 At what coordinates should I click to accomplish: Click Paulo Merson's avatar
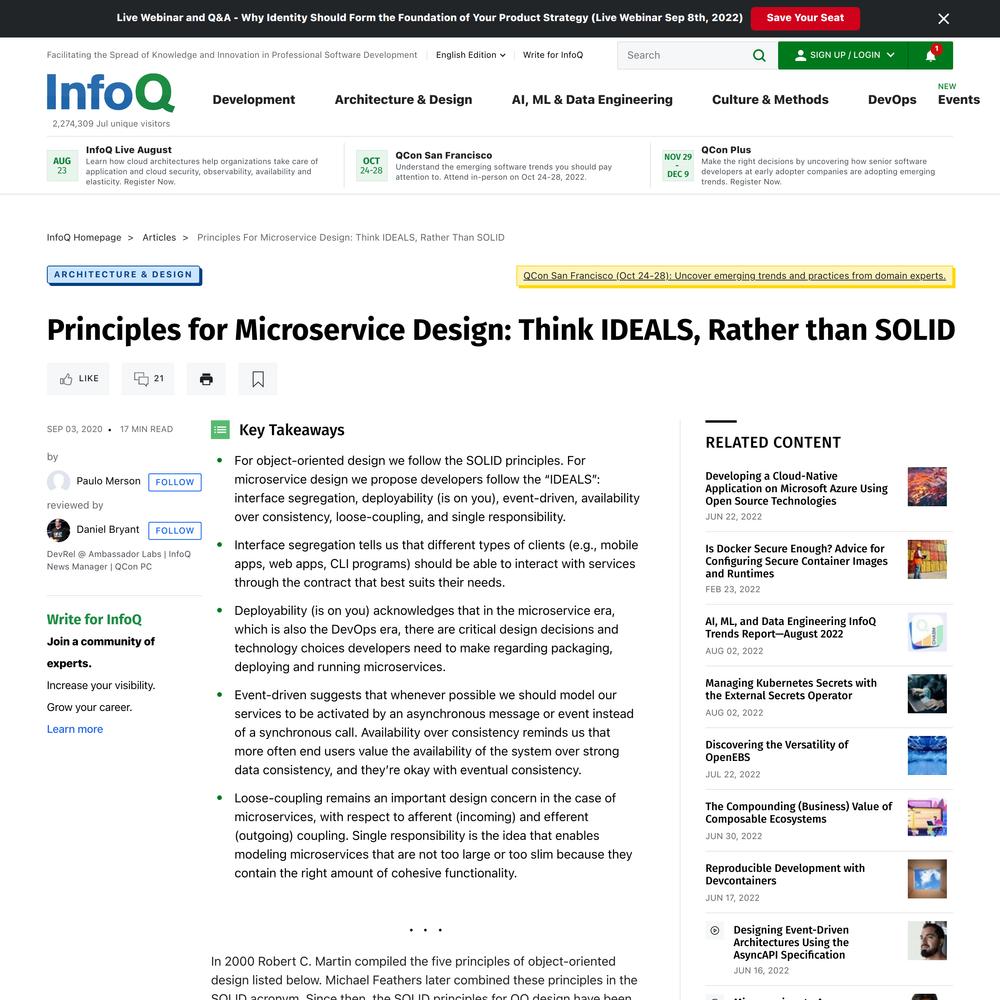coord(59,482)
